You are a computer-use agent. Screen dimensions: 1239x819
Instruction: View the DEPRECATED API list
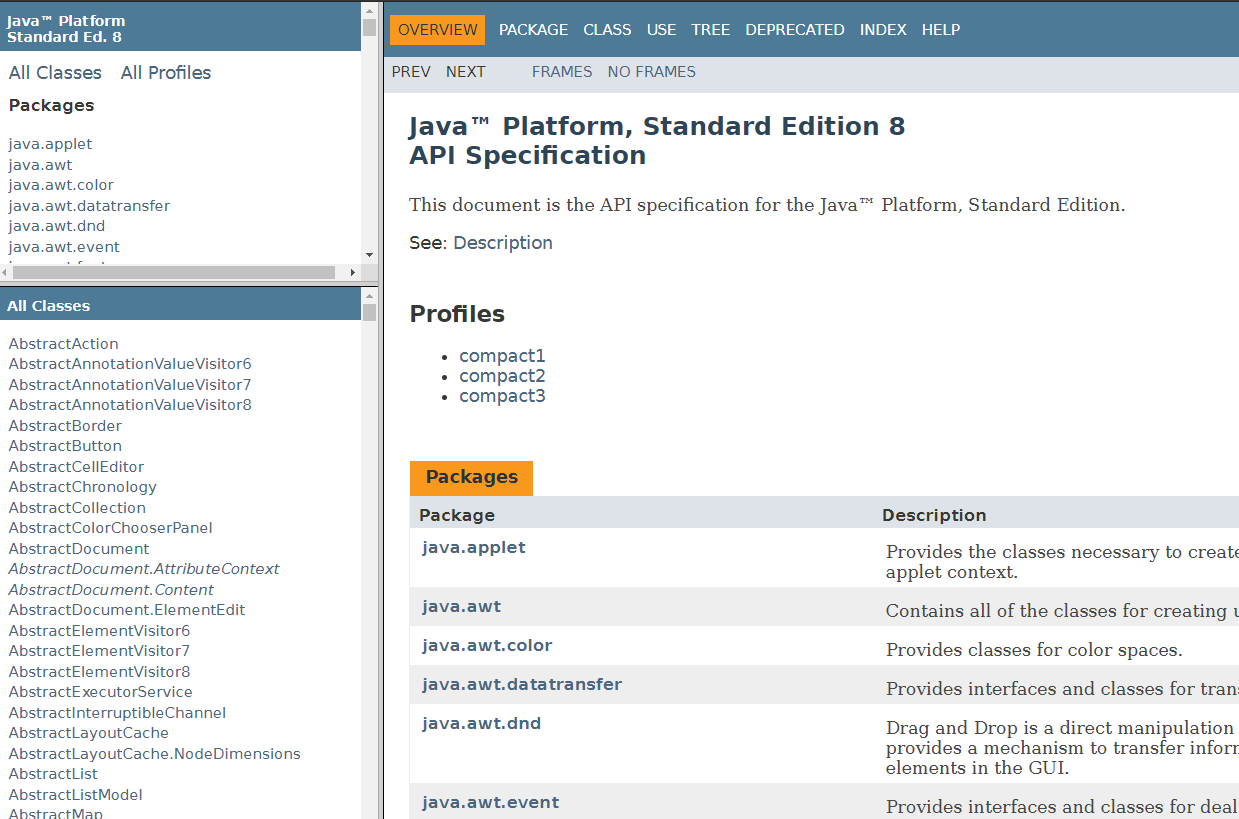tap(794, 30)
